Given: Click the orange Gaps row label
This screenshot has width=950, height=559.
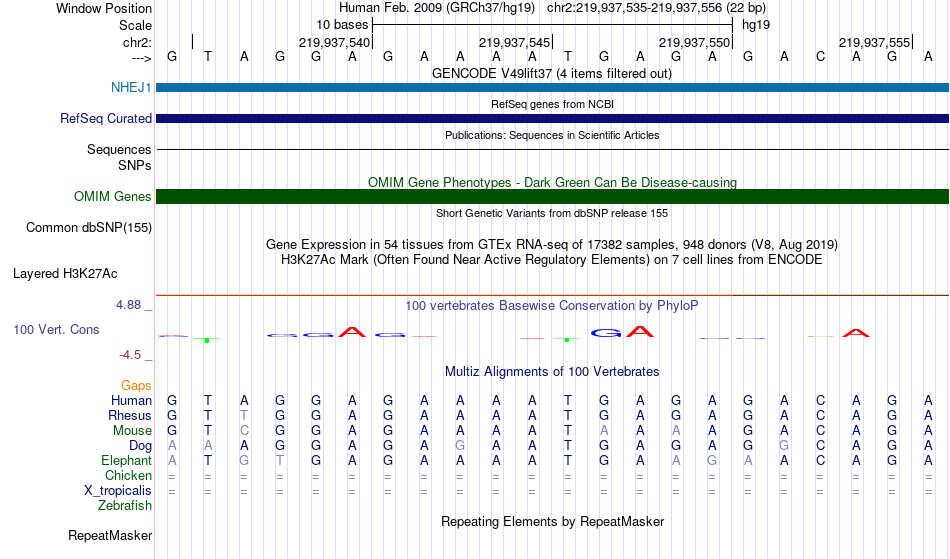Looking at the screenshot, I should click(136, 386).
